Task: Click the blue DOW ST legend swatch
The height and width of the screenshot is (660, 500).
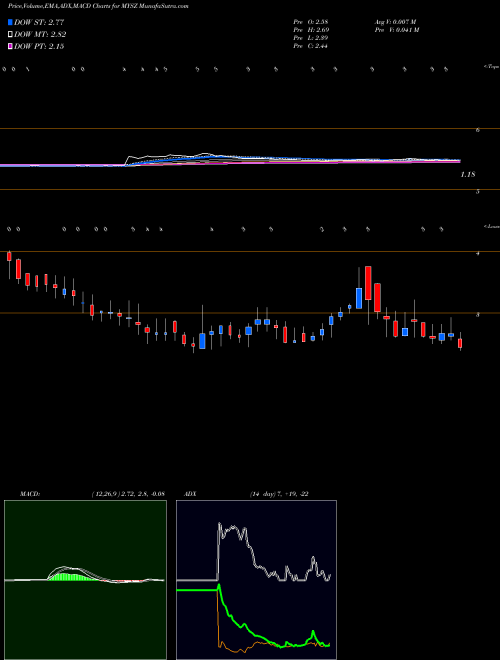Action: tap(10, 22)
